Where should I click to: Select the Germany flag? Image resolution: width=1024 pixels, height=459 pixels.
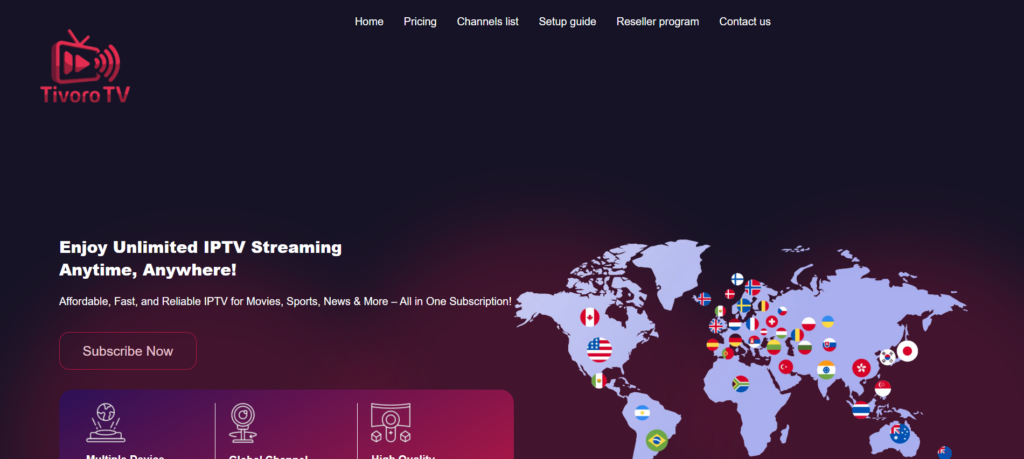pos(735,340)
